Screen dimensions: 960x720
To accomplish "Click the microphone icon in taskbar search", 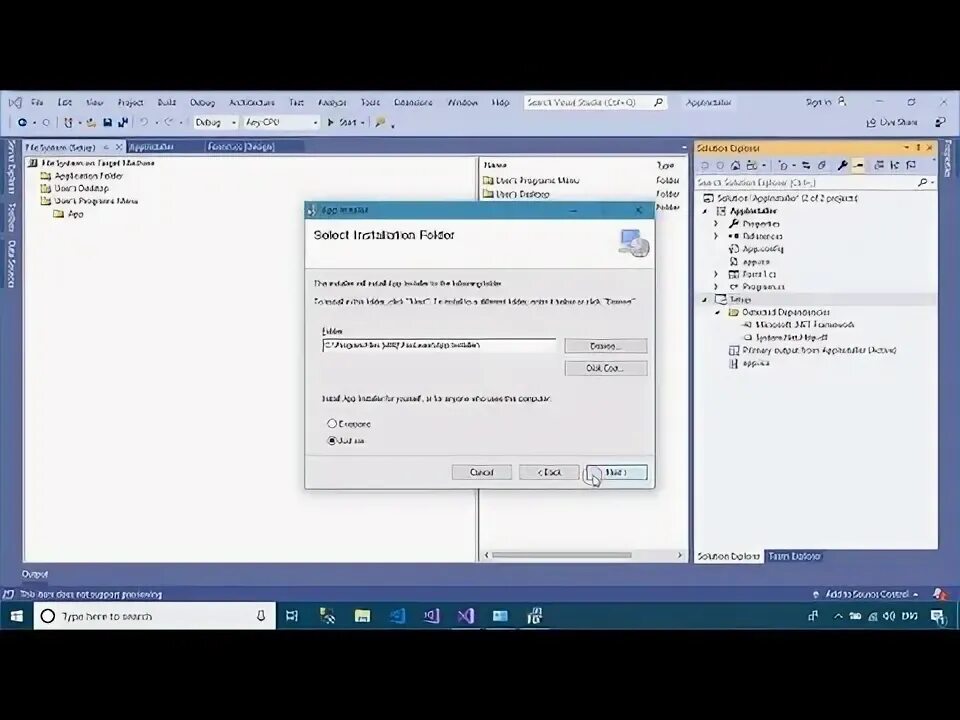I will click(261, 616).
